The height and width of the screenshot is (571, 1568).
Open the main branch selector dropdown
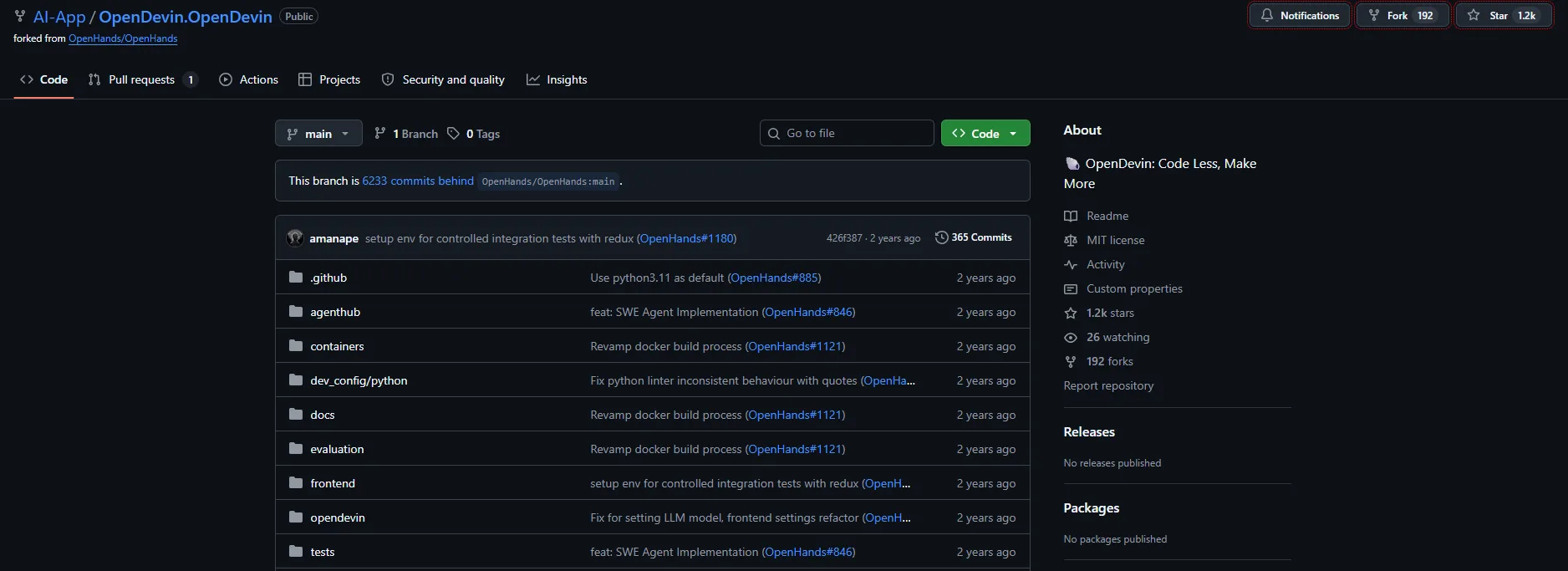tap(318, 134)
